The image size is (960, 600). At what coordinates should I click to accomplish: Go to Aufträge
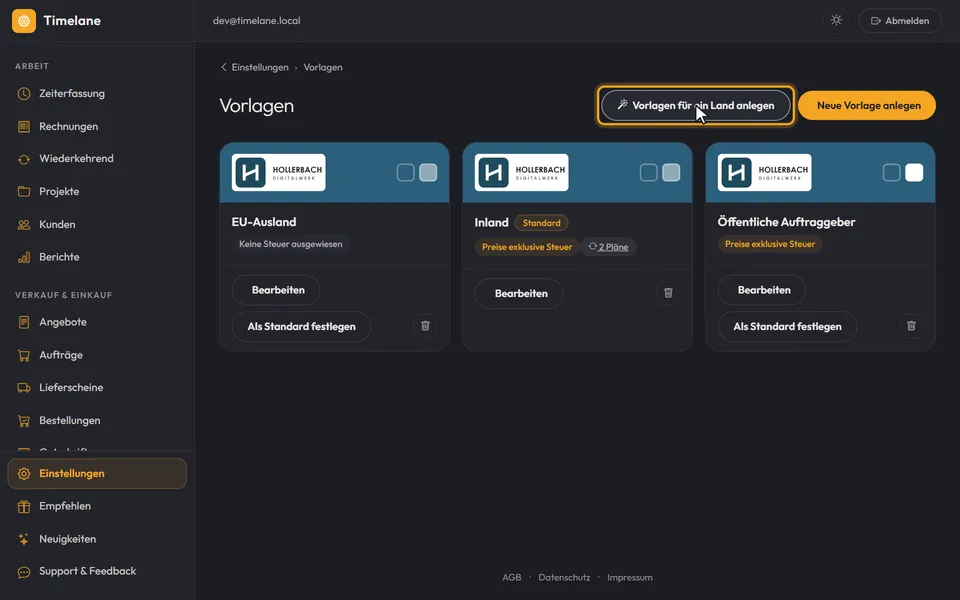pos(97,355)
